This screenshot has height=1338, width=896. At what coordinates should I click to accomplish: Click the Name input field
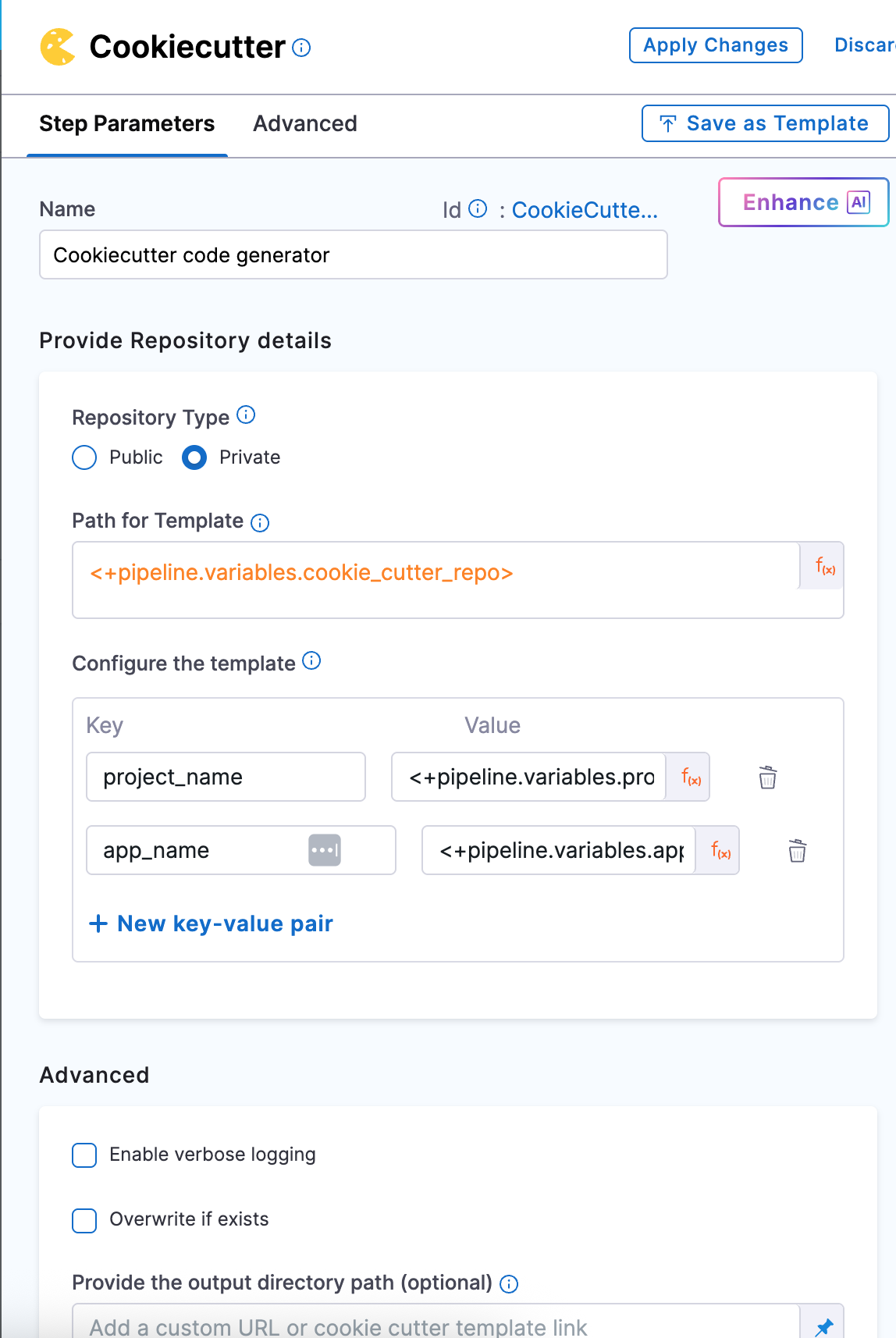click(353, 255)
